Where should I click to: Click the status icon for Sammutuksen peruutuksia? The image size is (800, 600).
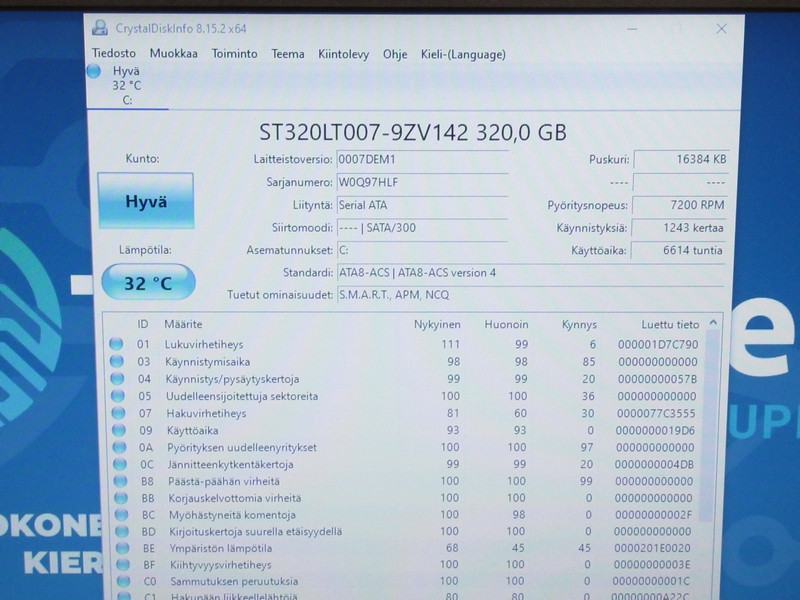pos(123,581)
